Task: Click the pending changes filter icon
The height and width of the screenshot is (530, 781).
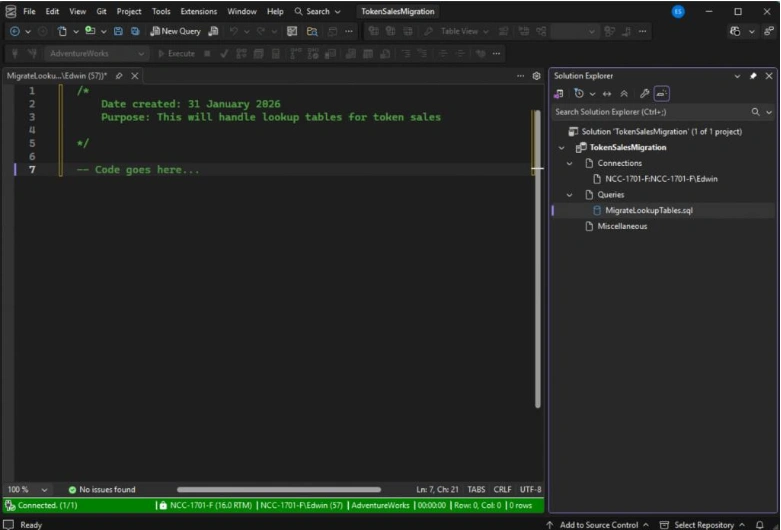Action: [579, 94]
